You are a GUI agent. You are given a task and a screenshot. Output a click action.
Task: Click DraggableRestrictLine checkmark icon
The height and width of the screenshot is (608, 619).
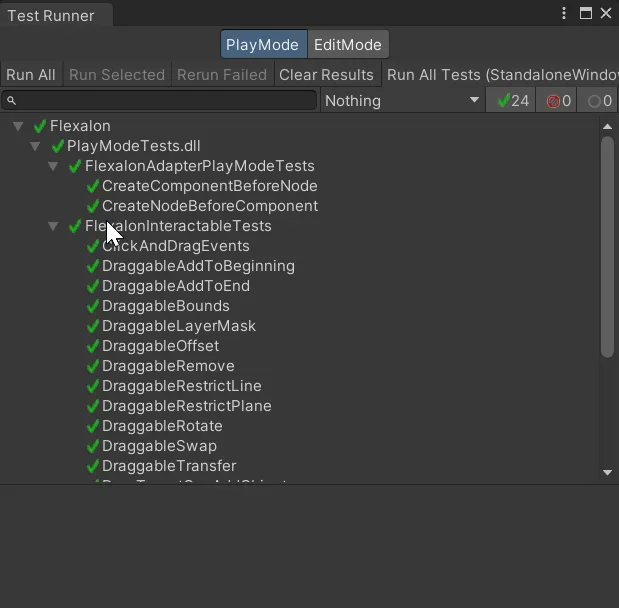click(93, 386)
